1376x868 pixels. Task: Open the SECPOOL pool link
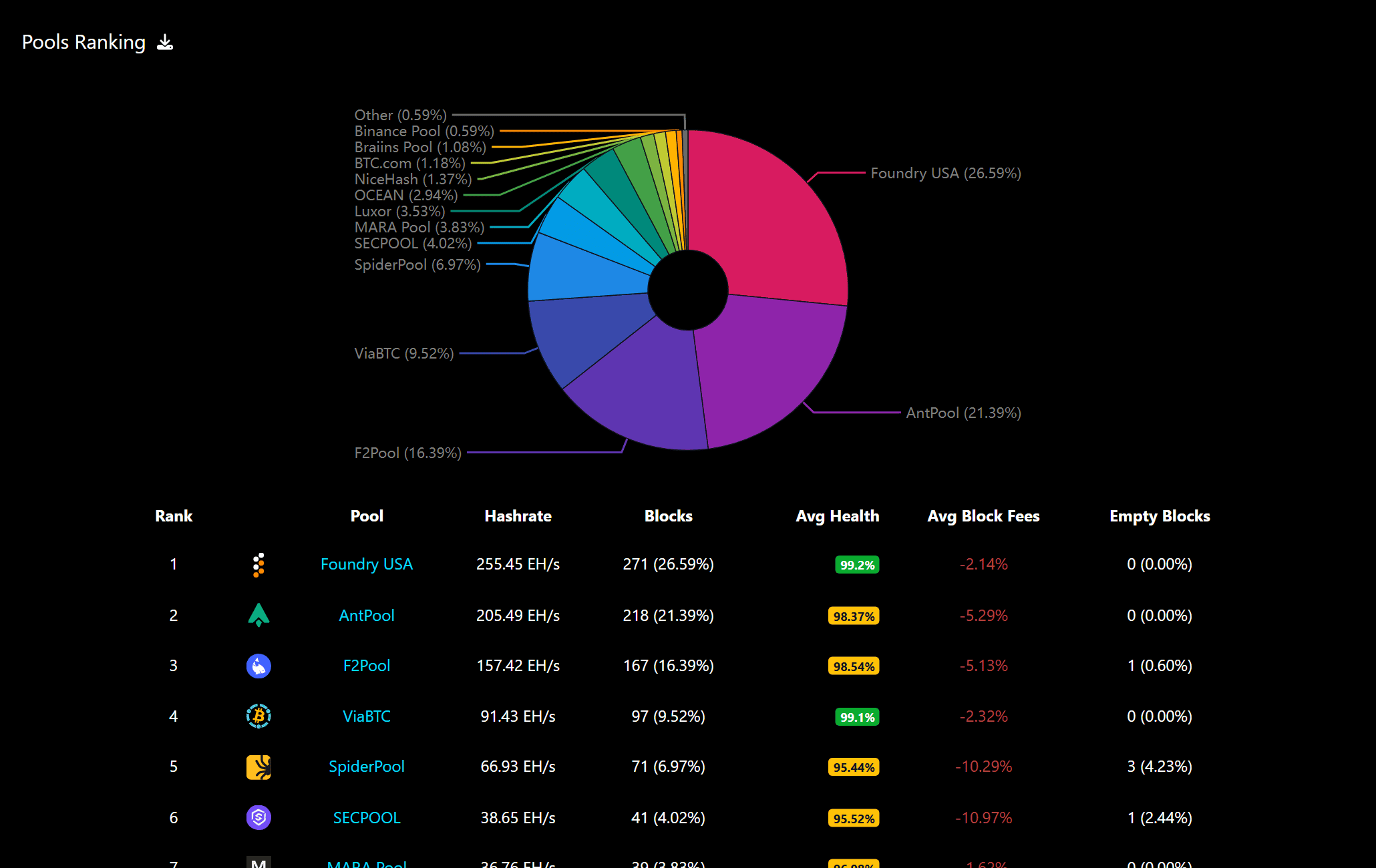pyautogui.click(x=367, y=817)
